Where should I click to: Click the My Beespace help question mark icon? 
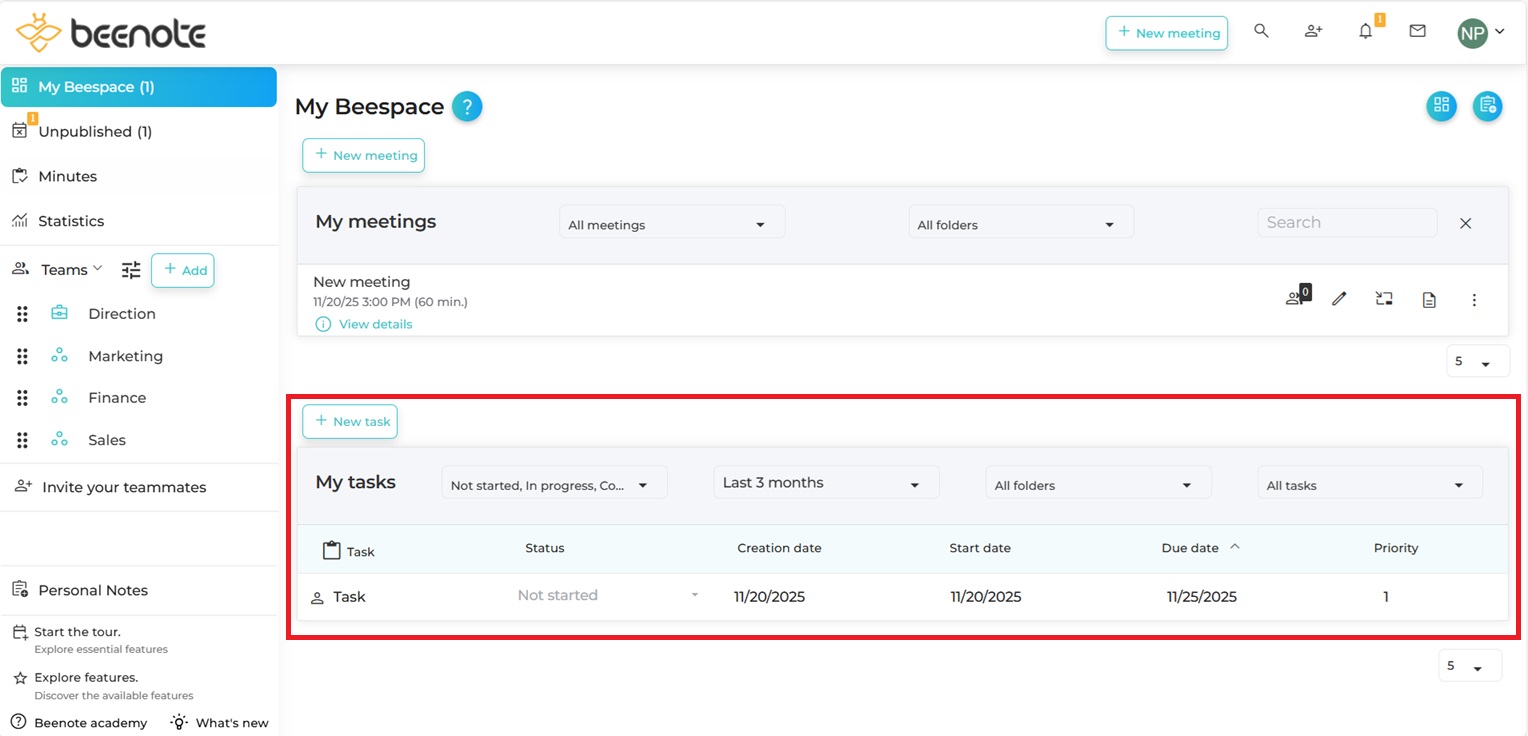[467, 107]
